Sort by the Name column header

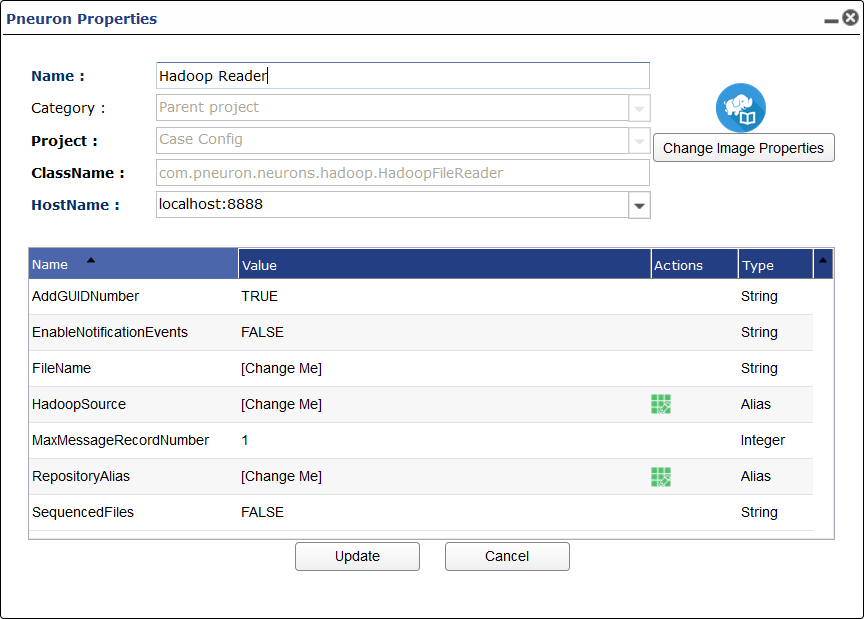coord(133,264)
